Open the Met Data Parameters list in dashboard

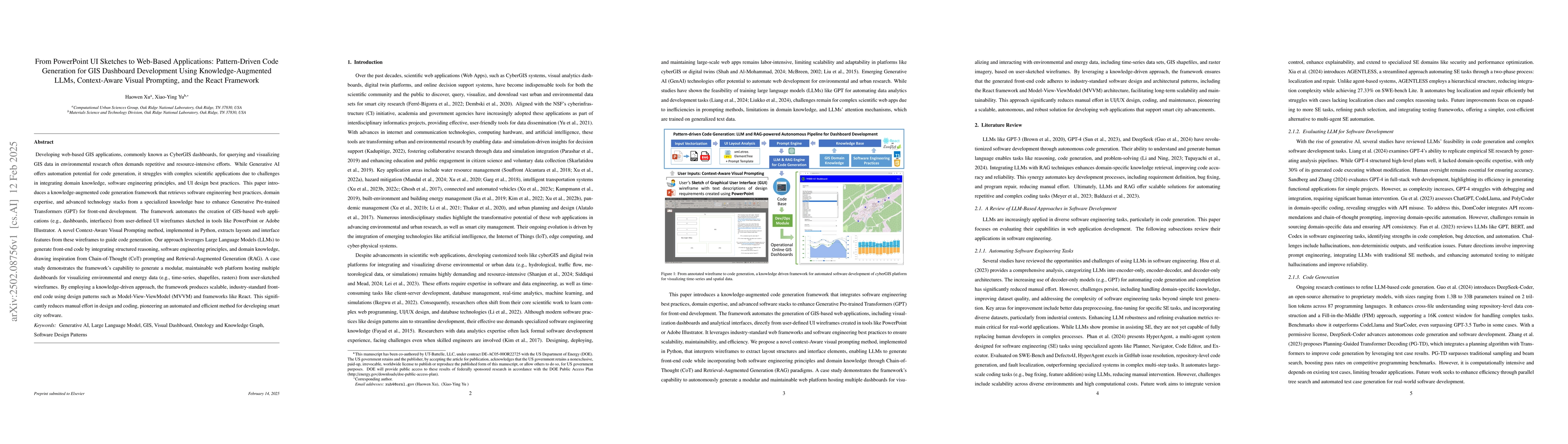[821, 205]
